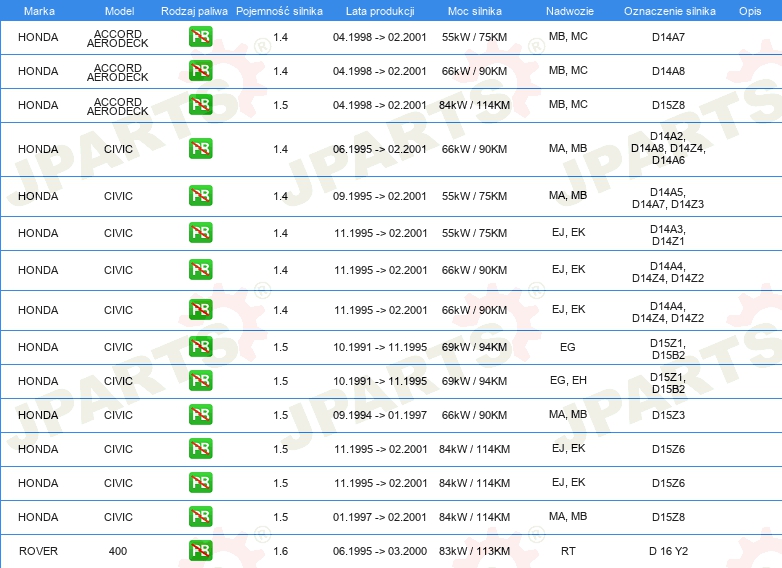Click the ROVER brand cell
Image resolution: width=782 pixels, height=568 pixels.
[38, 551]
